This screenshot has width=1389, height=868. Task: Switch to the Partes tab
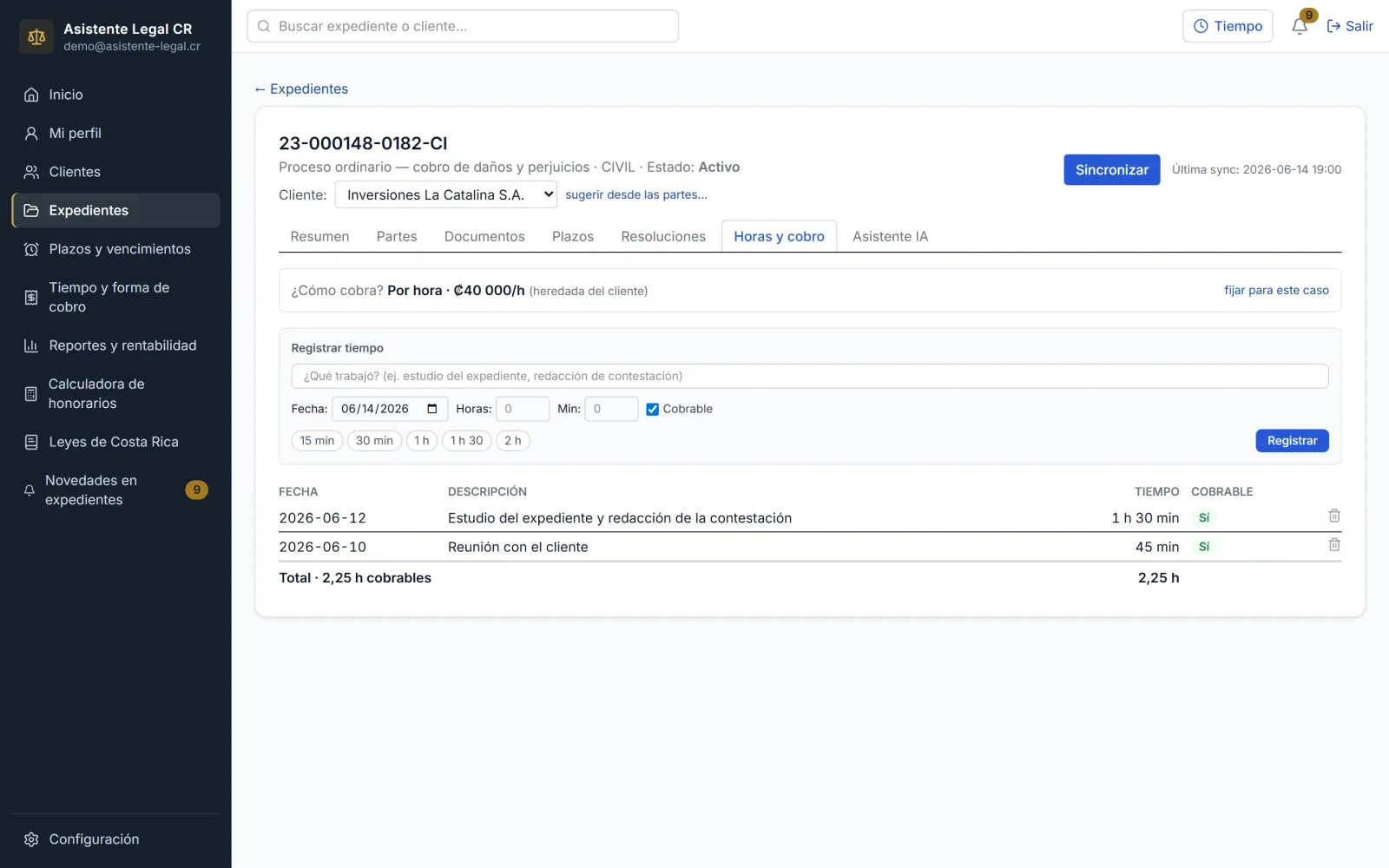click(397, 236)
